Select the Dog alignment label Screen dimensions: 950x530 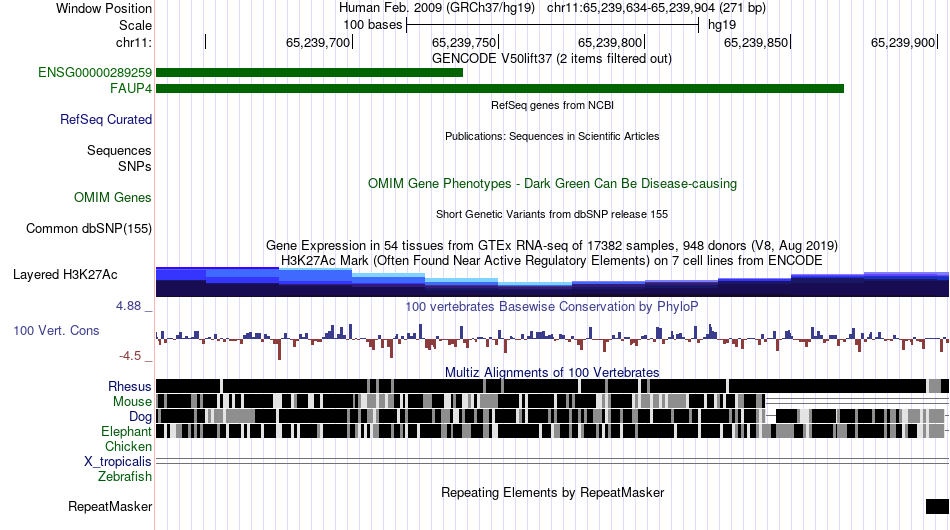point(140,417)
